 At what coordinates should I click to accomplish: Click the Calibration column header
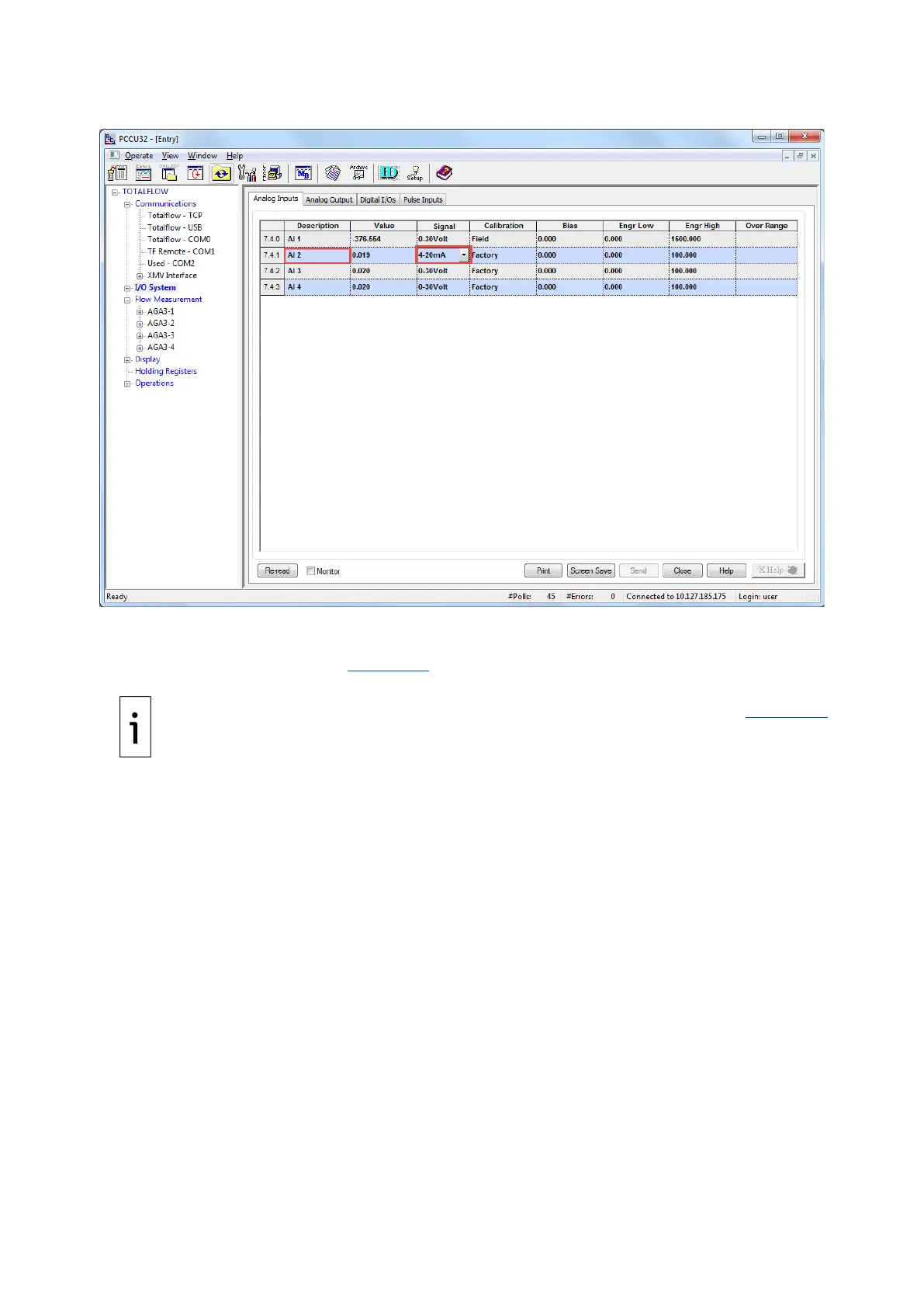pos(504,226)
